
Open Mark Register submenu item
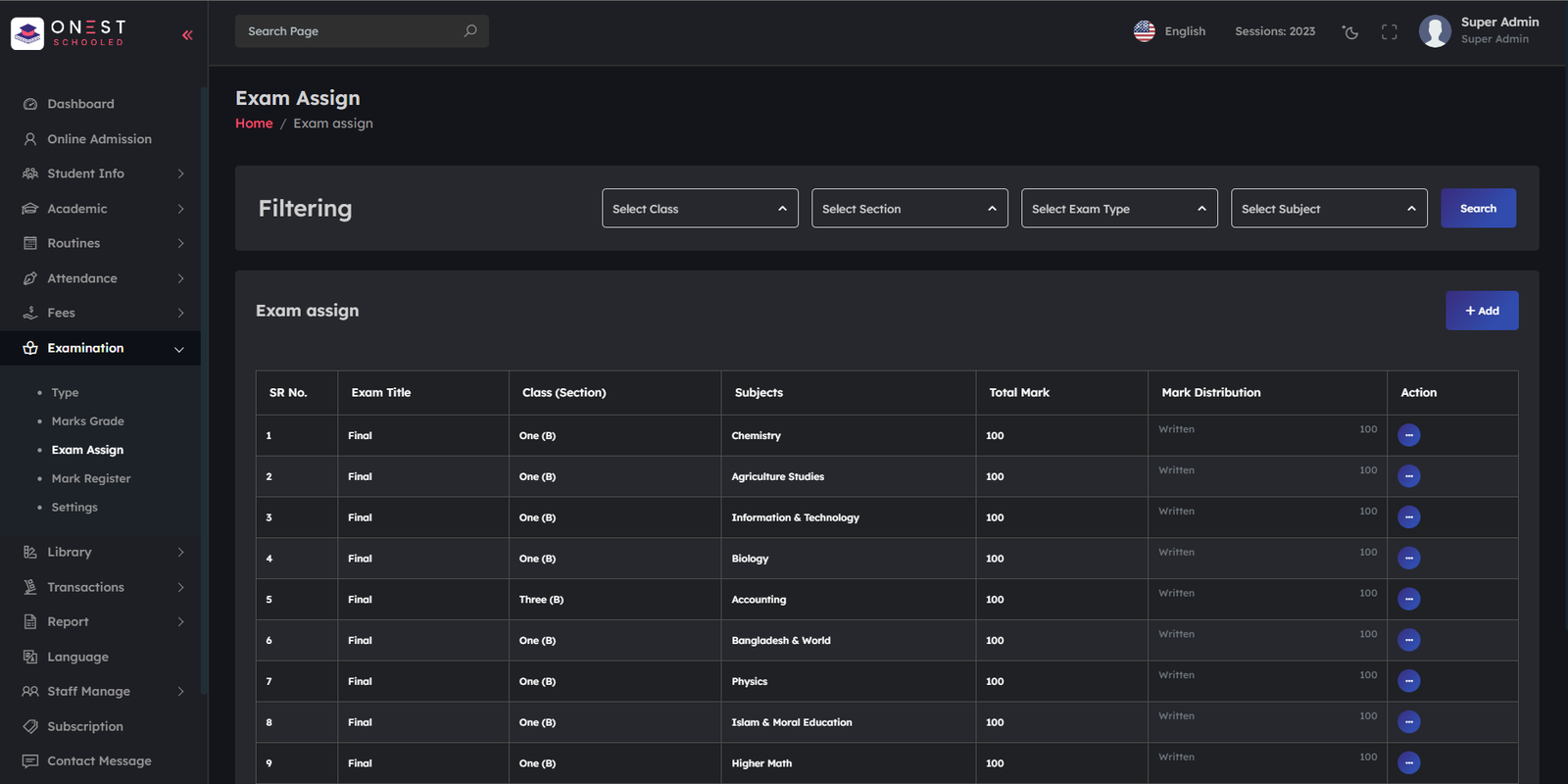click(x=91, y=478)
